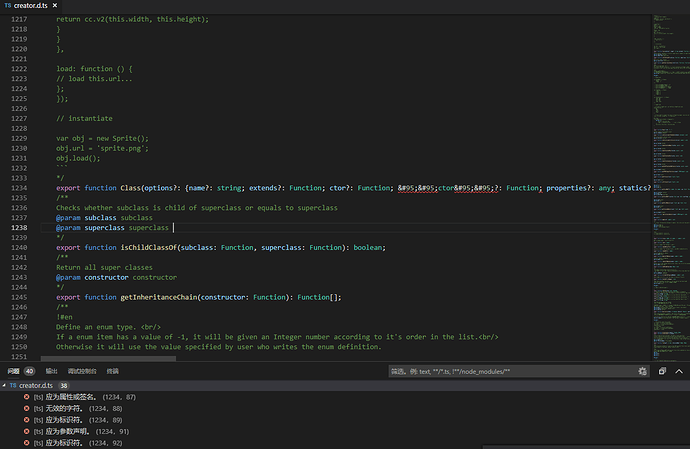
Task: Switch to the 终端 (Terminal) panel tab
Action: pyautogui.click(x=113, y=371)
